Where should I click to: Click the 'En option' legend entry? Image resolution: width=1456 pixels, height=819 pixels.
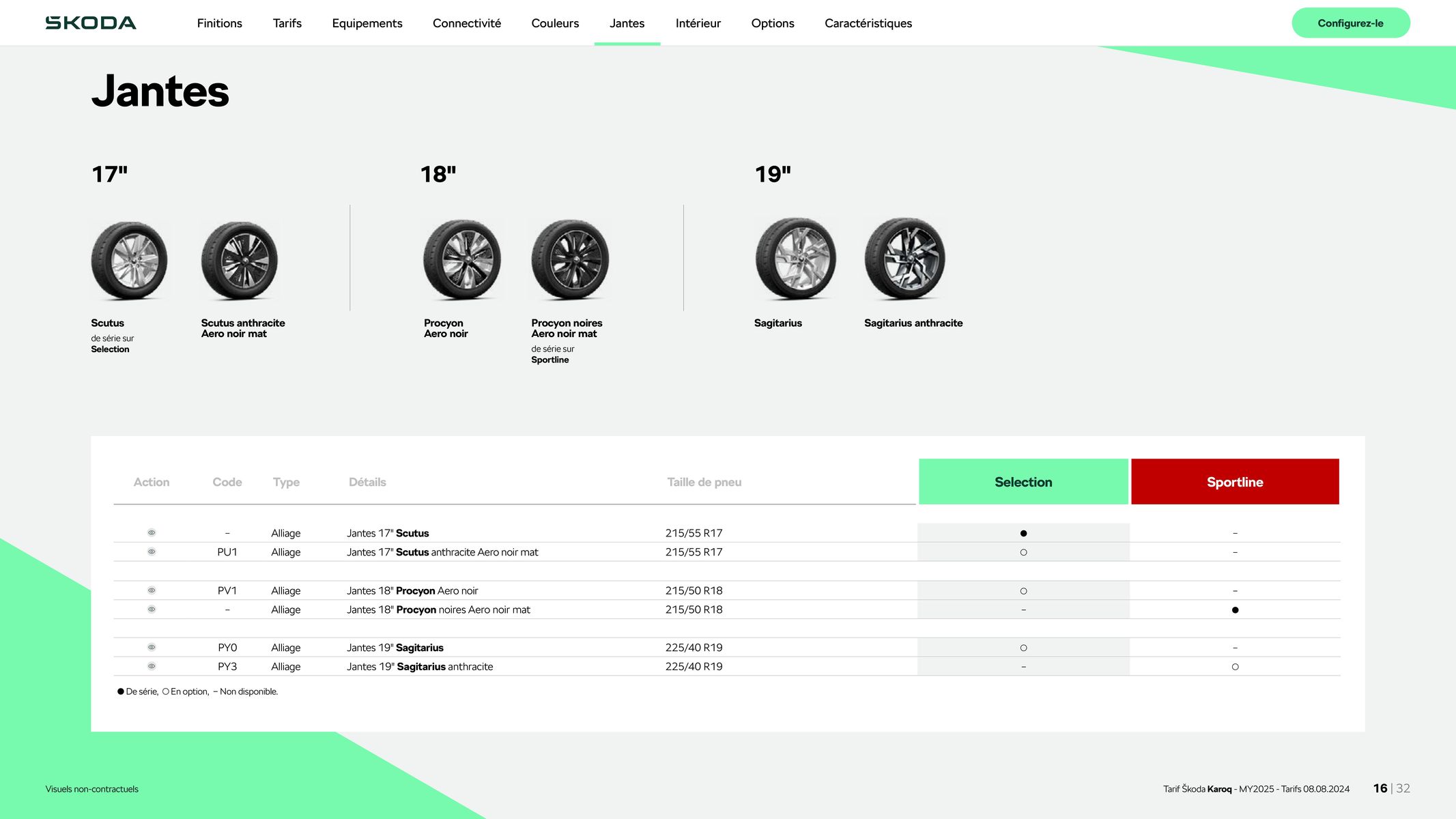point(185,691)
